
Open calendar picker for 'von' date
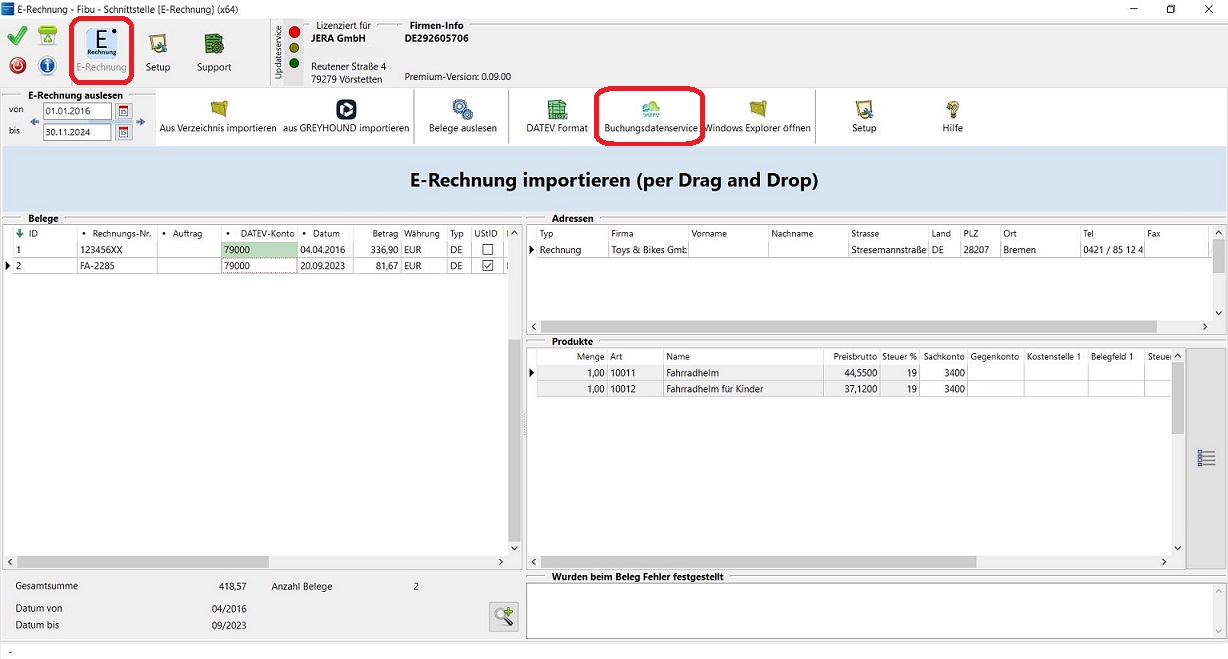pos(124,111)
